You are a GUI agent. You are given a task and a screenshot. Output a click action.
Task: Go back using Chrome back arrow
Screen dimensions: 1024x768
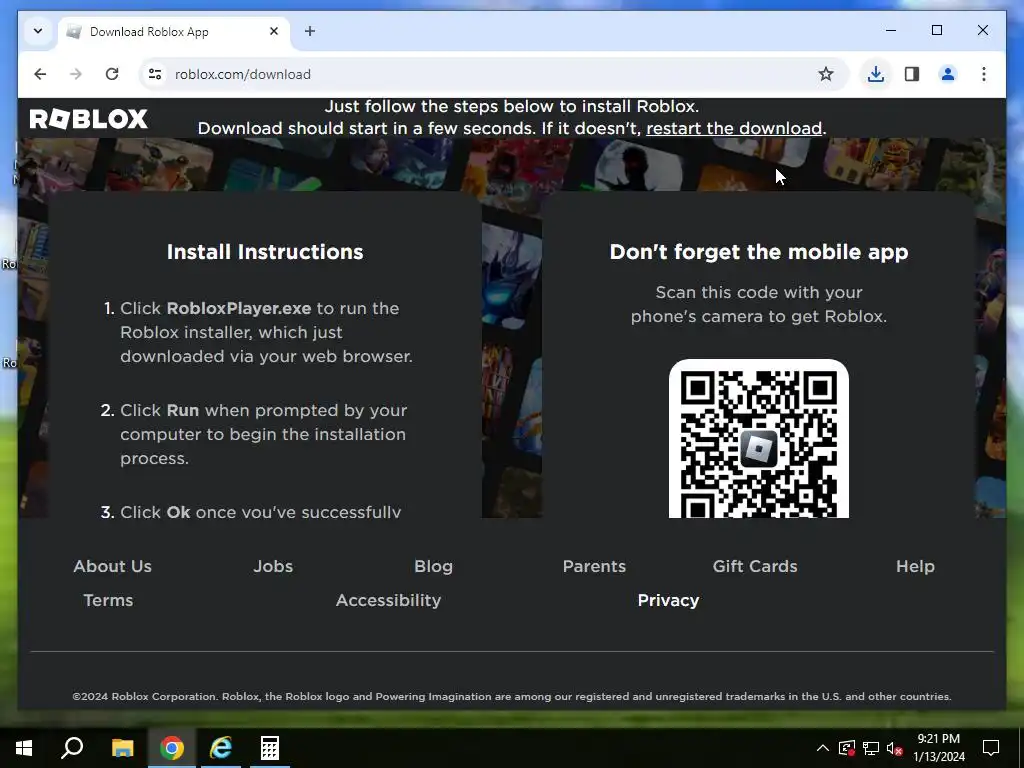coord(40,74)
